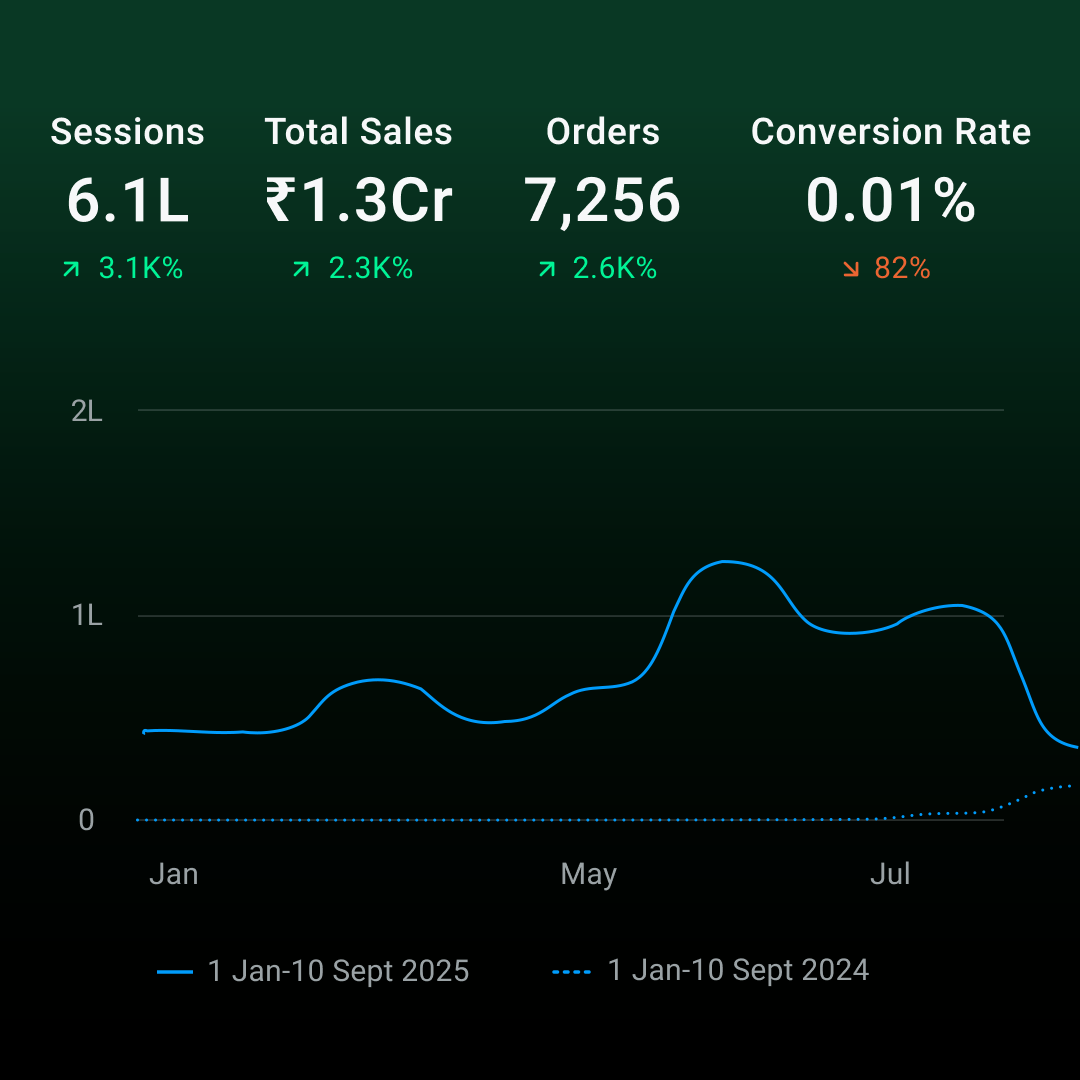Image resolution: width=1080 pixels, height=1080 pixels.
Task: Toggle the 1 Jan-10 Sept 2025 legend series
Action: 338,971
